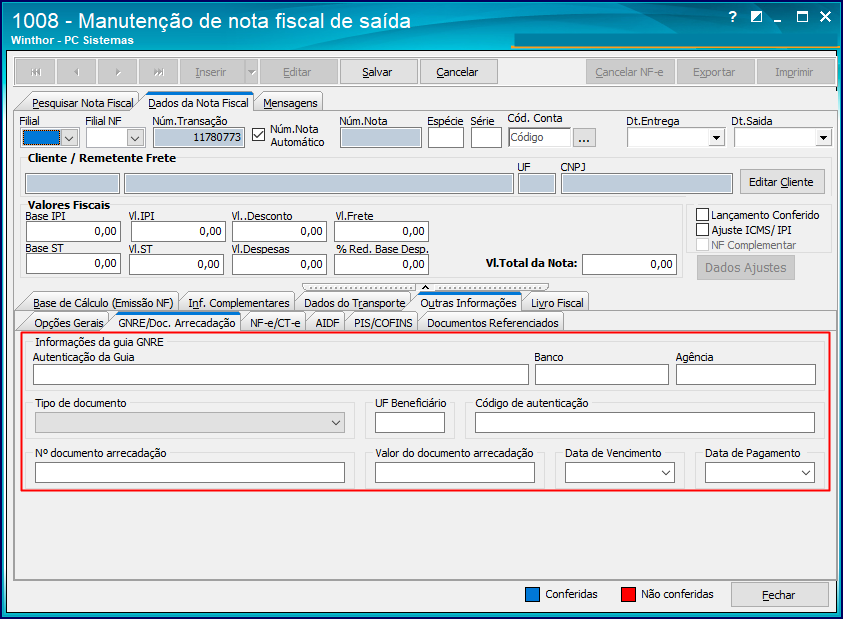Click the Cancelar button
The width and height of the screenshot is (843, 619).
point(458,72)
